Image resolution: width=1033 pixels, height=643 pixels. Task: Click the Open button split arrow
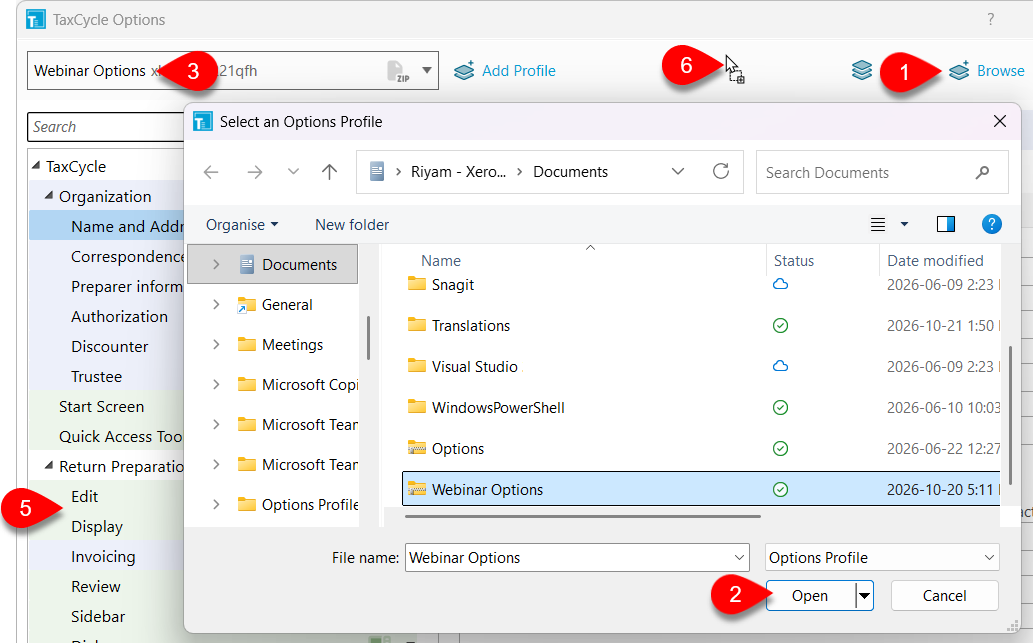pyautogui.click(x=864, y=596)
